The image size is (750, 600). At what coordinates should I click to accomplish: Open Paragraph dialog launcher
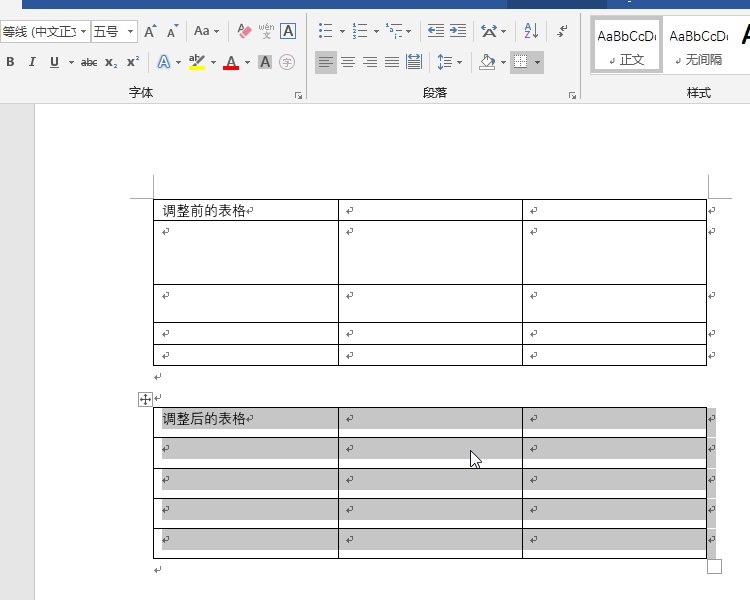572,96
